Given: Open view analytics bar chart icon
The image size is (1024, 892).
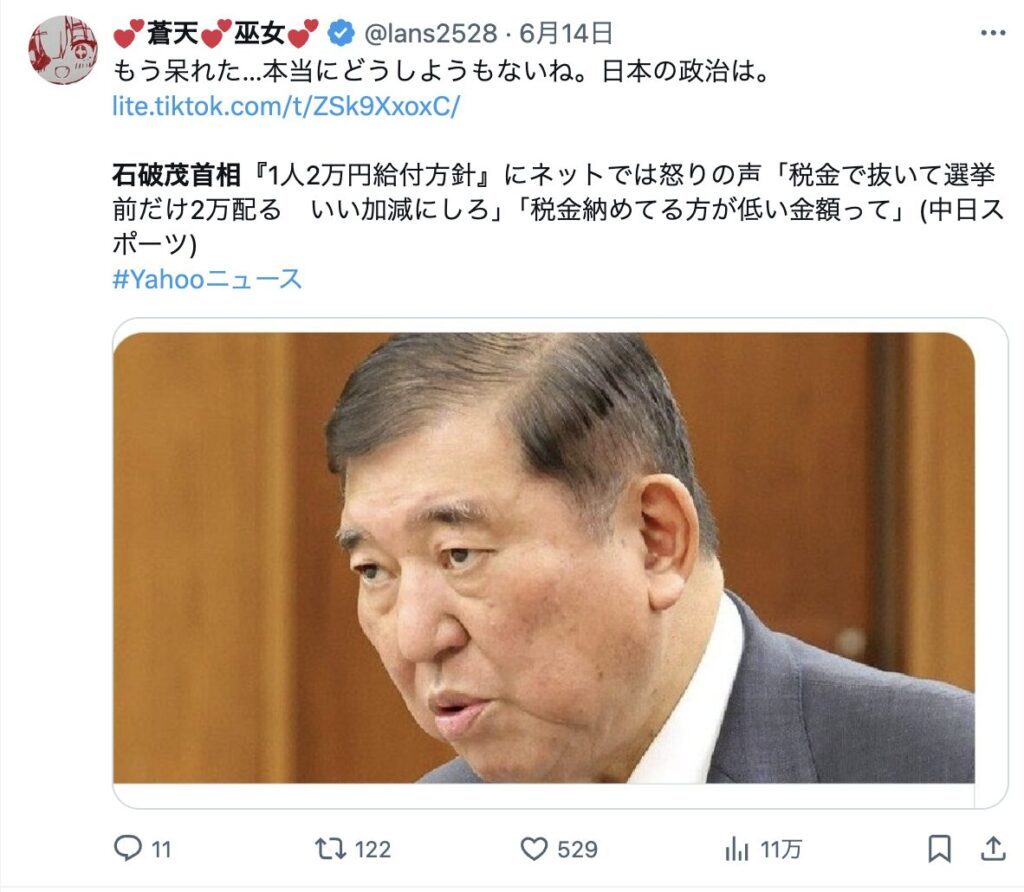Looking at the screenshot, I should click(x=737, y=849).
